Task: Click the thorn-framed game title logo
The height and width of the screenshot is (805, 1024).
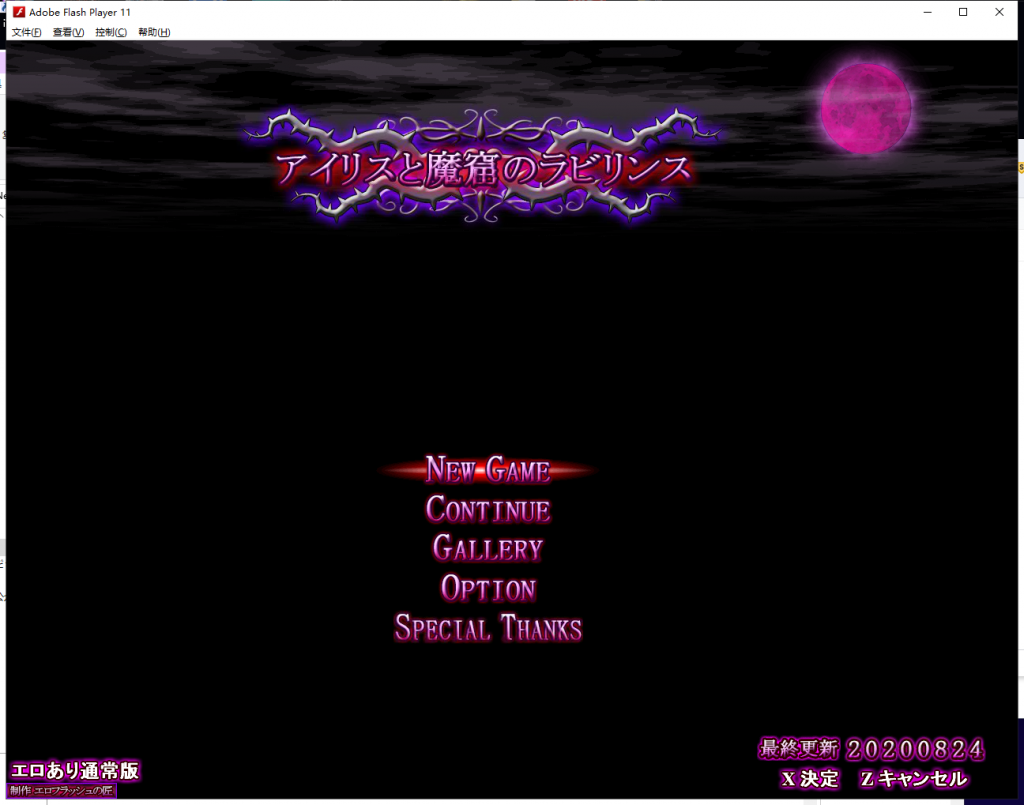Action: (485, 167)
